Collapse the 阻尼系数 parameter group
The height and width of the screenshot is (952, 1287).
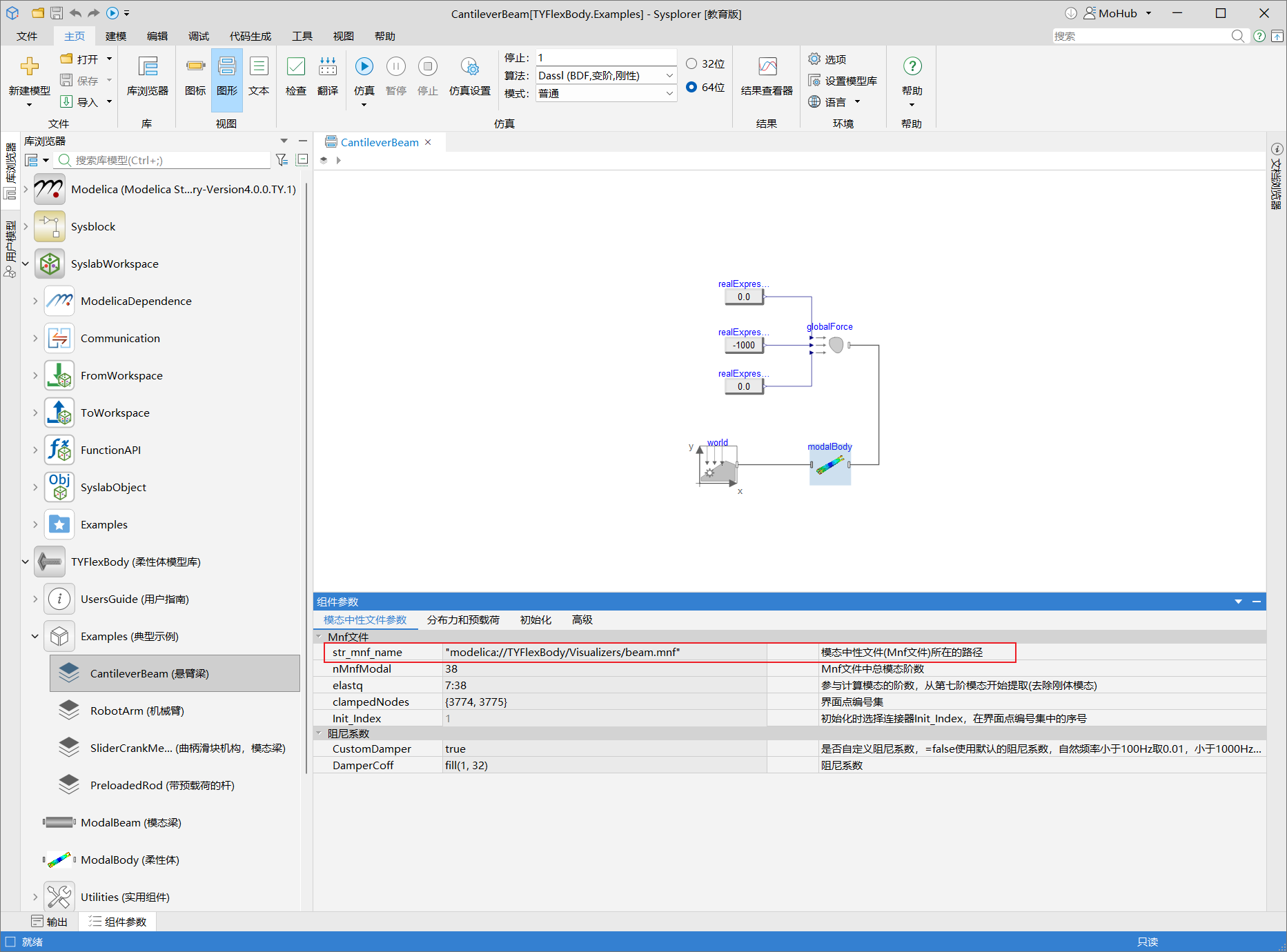pyautogui.click(x=319, y=733)
